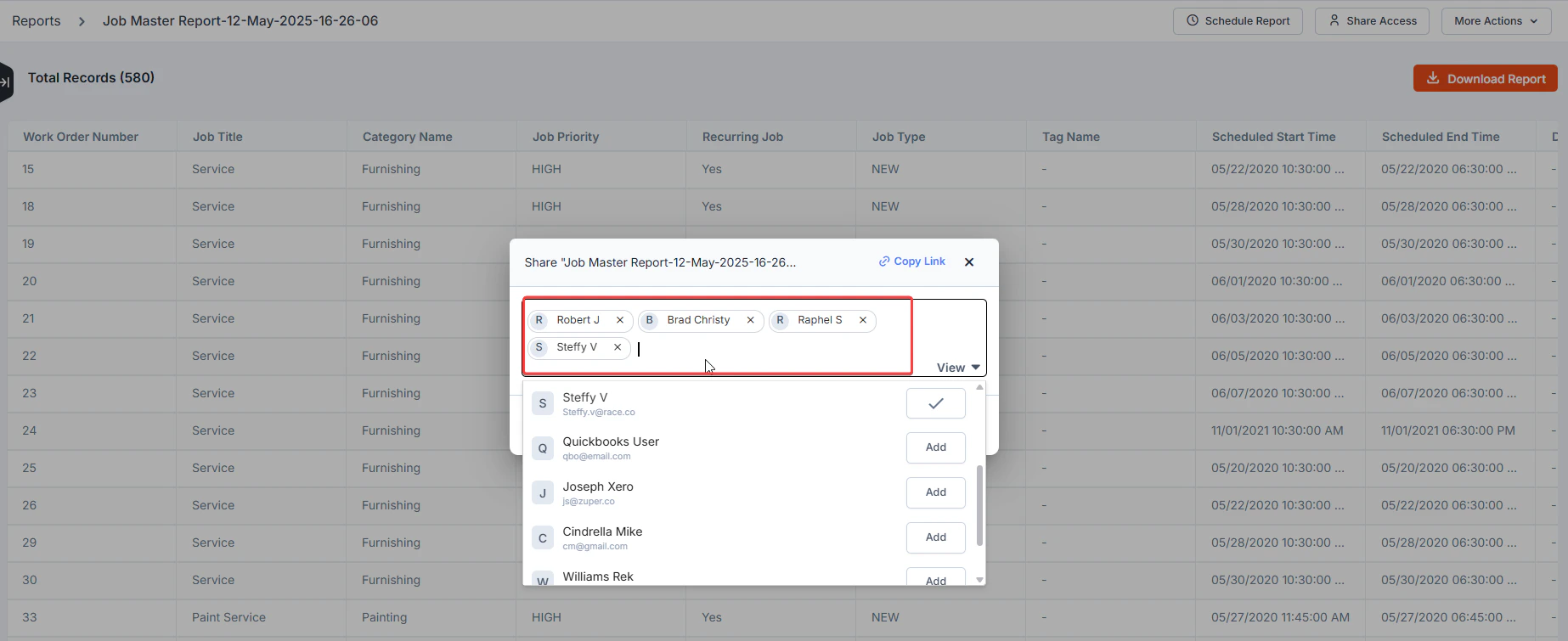Add Quickbooks User to share list

click(x=936, y=447)
